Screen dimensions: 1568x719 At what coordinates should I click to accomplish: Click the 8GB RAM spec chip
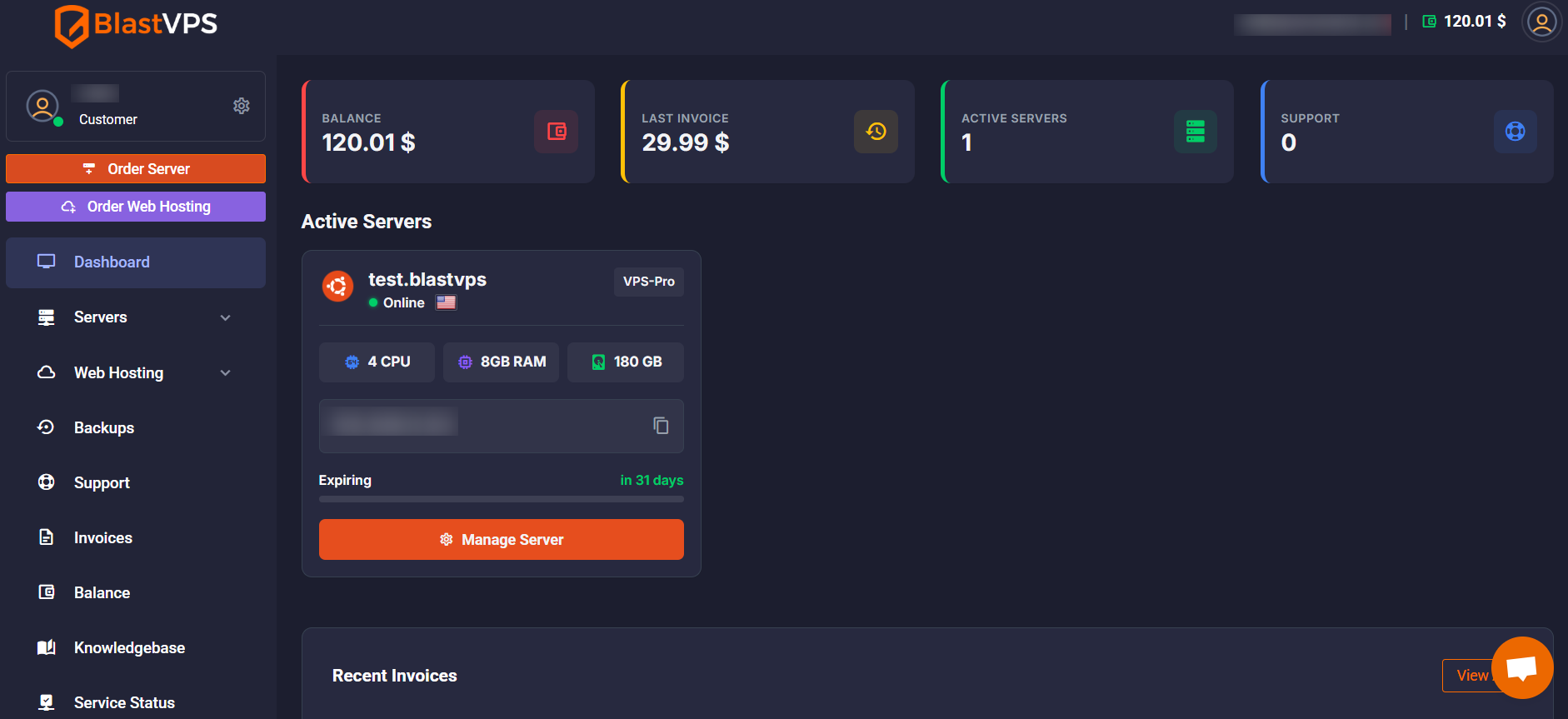click(x=501, y=362)
